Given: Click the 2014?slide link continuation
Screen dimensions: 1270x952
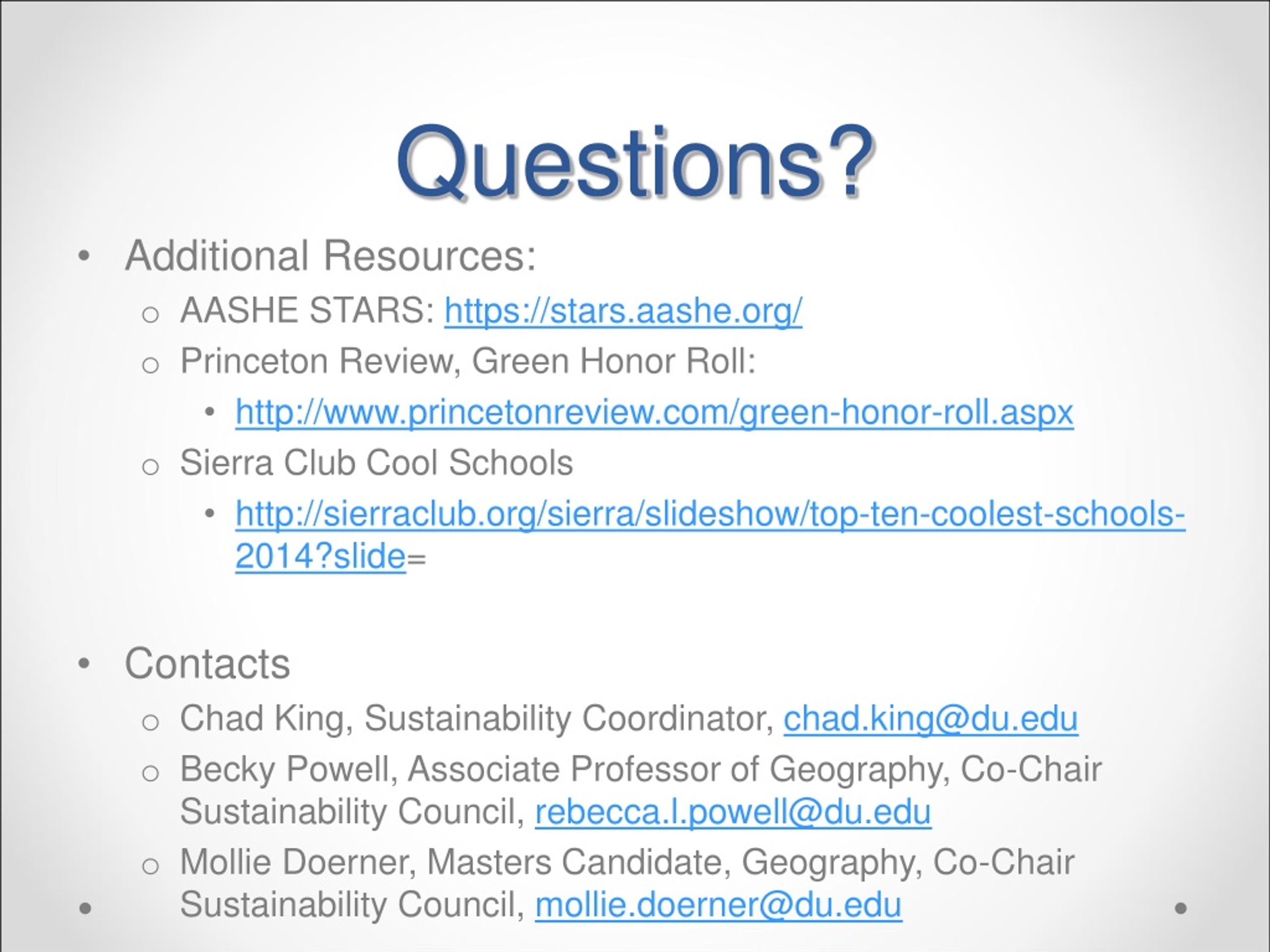Looking at the screenshot, I should pyautogui.click(x=321, y=557).
